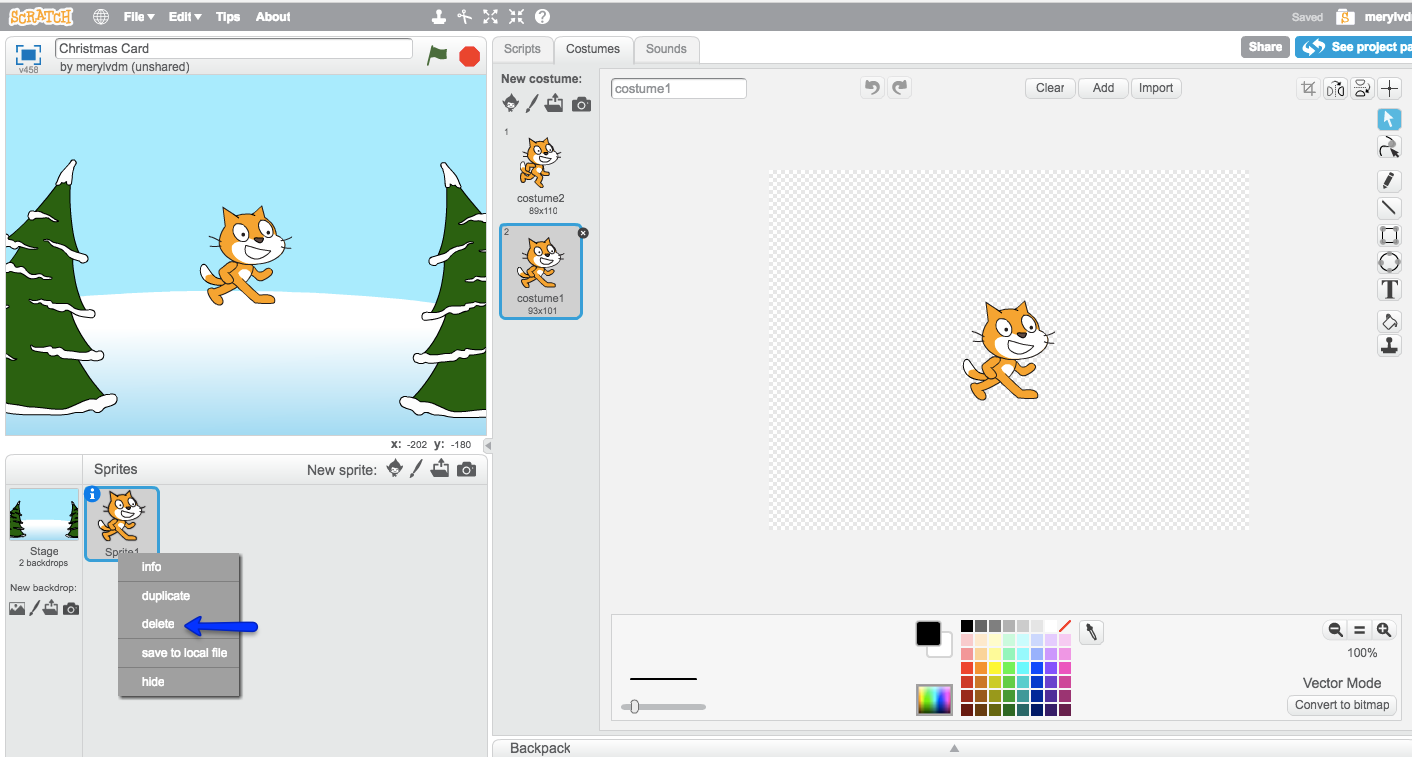Image resolution: width=1412 pixels, height=757 pixels.
Task: Pick up color with eyedropper
Action: (x=1092, y=632)
